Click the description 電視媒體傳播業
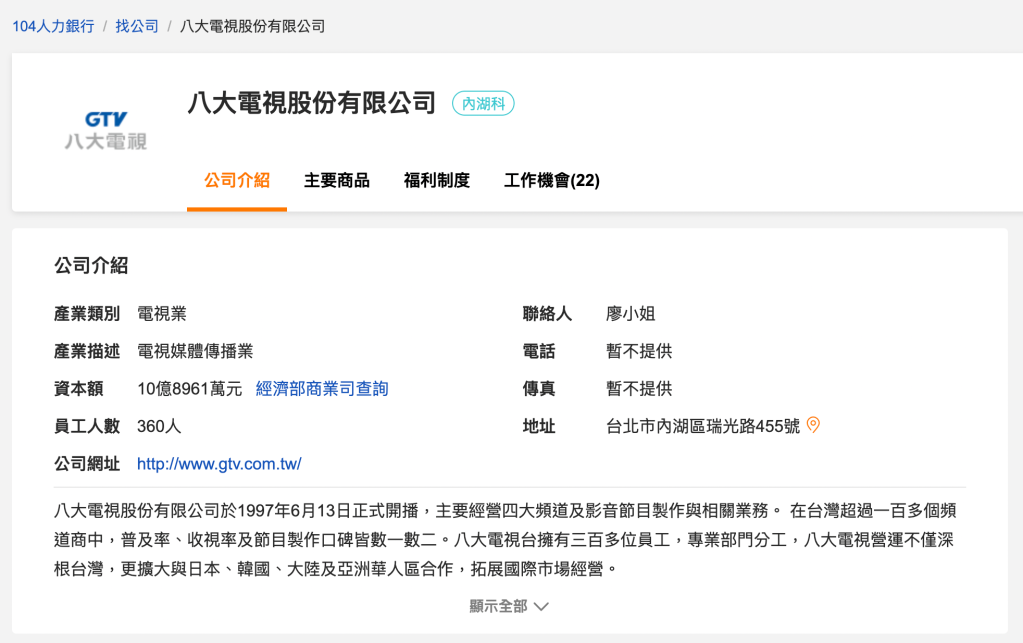 pos(195,351)
